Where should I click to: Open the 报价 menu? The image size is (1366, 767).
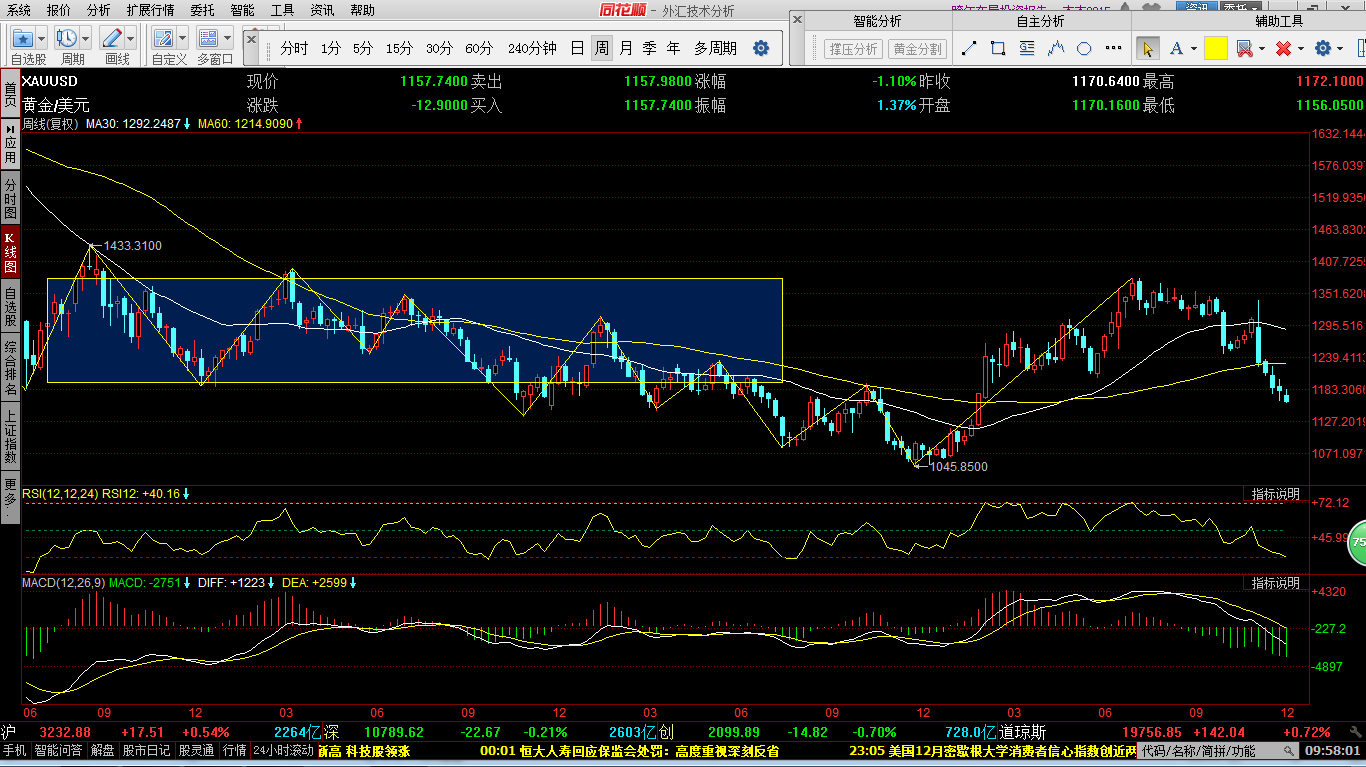click(59, 10)
